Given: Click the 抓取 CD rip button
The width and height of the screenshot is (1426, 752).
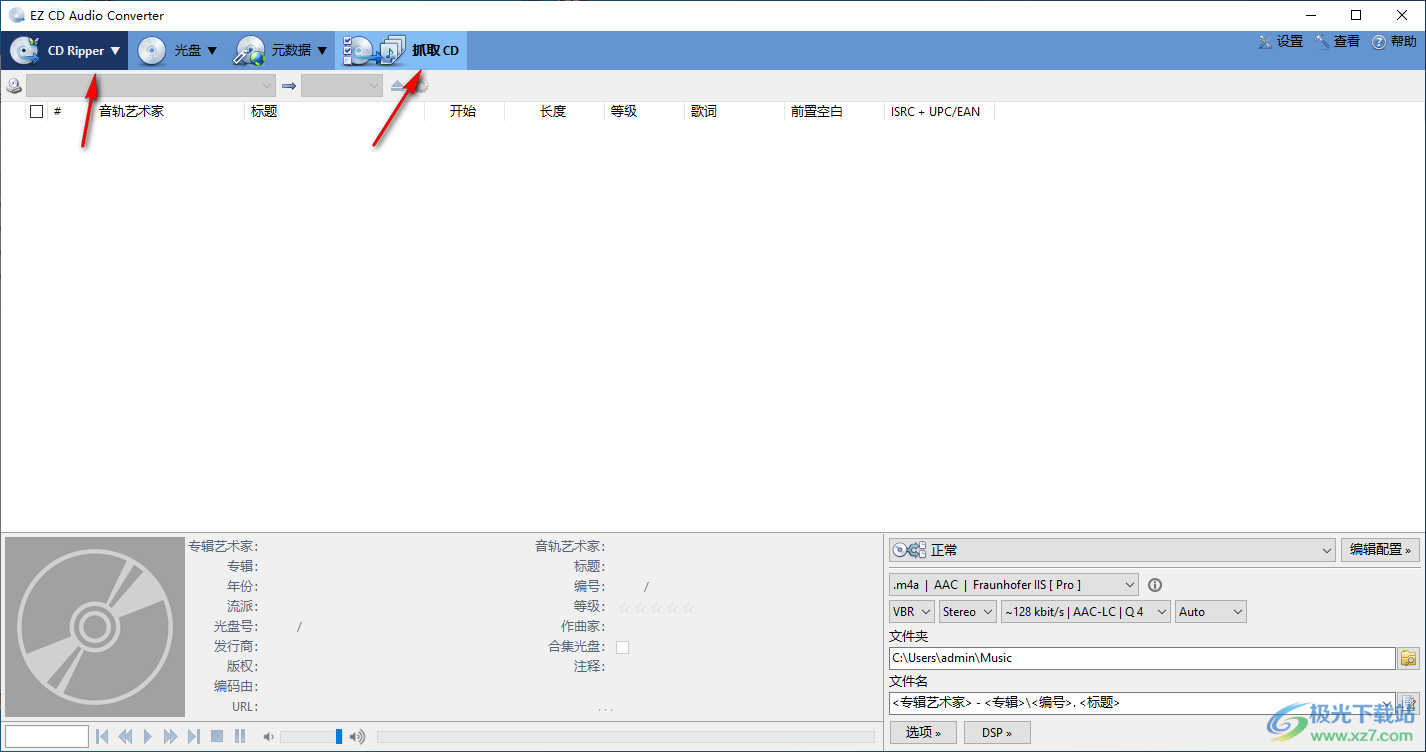Looking at the screenshot, I should point(401,50).
